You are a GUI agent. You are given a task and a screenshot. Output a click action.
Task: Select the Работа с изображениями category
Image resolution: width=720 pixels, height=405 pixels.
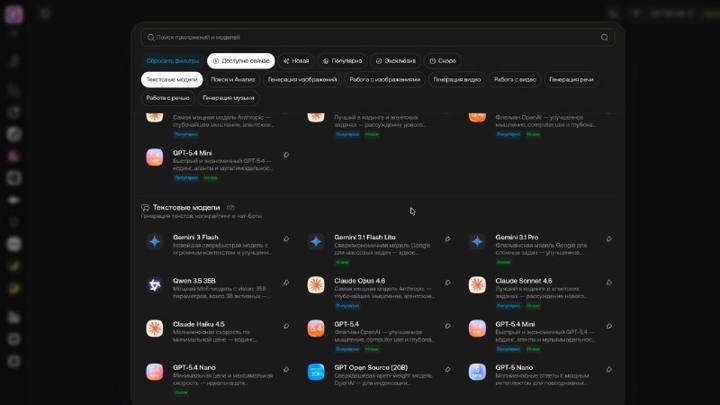(385, 79)
